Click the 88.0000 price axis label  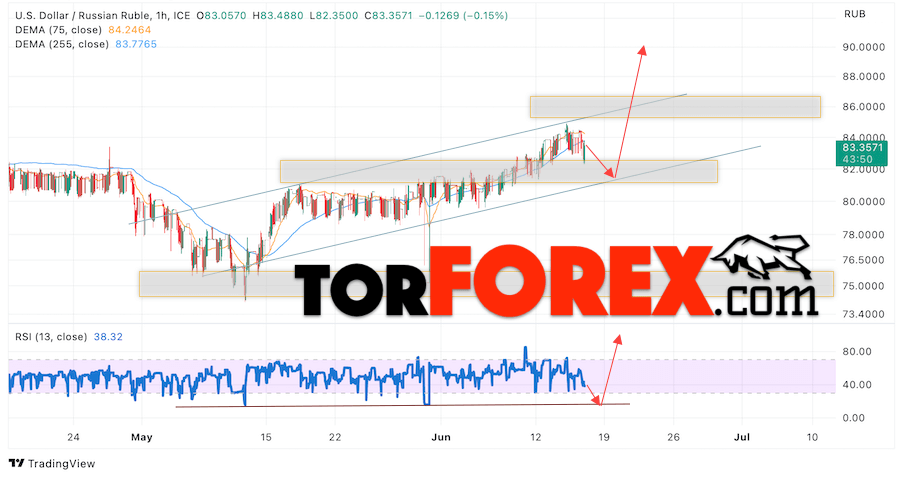pyautogui.click(x=863, y=77)
